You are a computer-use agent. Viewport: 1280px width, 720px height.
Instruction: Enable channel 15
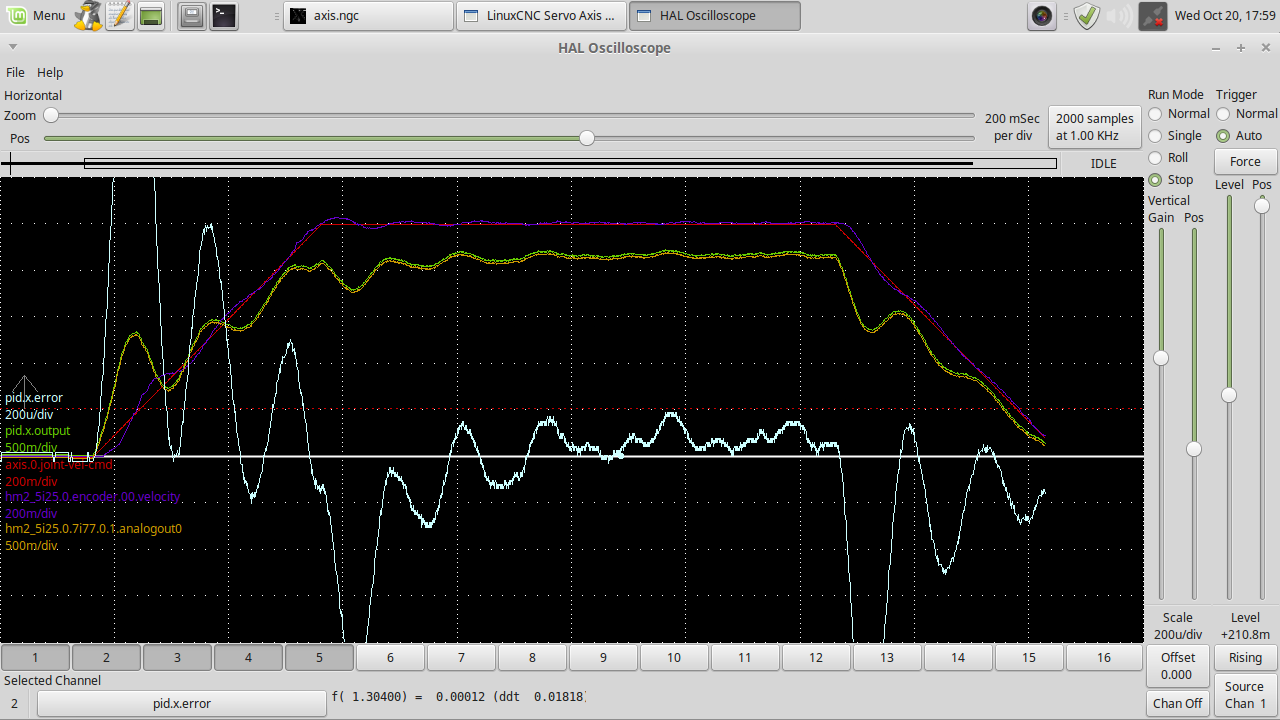(1029, 657)
